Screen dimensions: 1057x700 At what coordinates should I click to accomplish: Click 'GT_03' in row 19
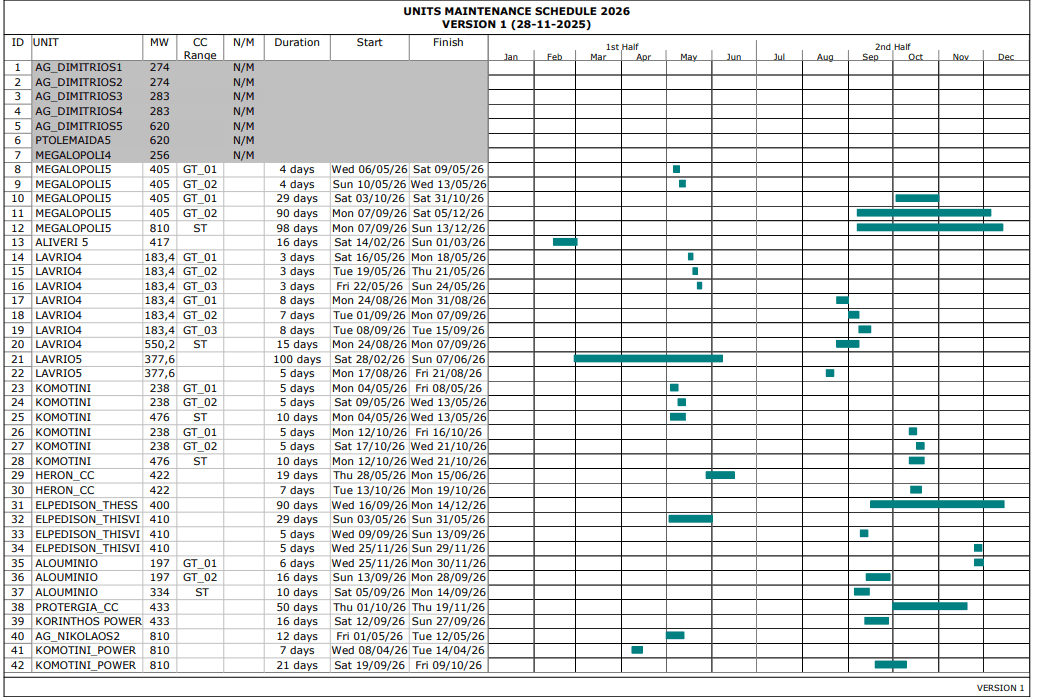click(x=200, y=330)
